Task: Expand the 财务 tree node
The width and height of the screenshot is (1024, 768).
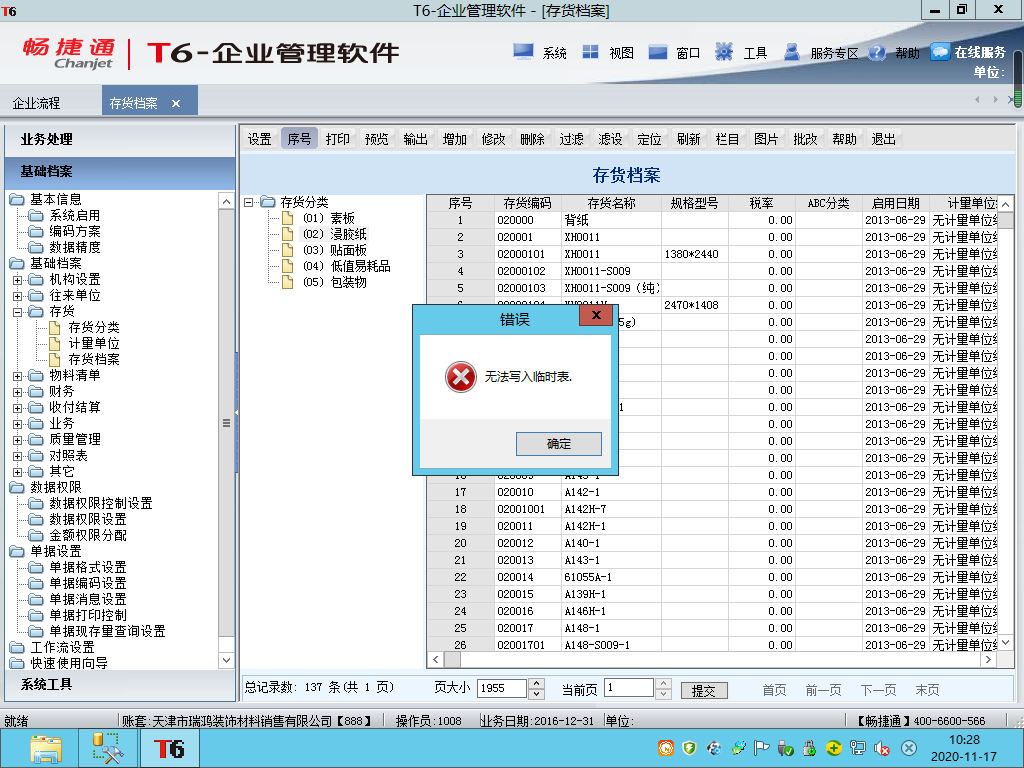Action: (x=18, y=392)
